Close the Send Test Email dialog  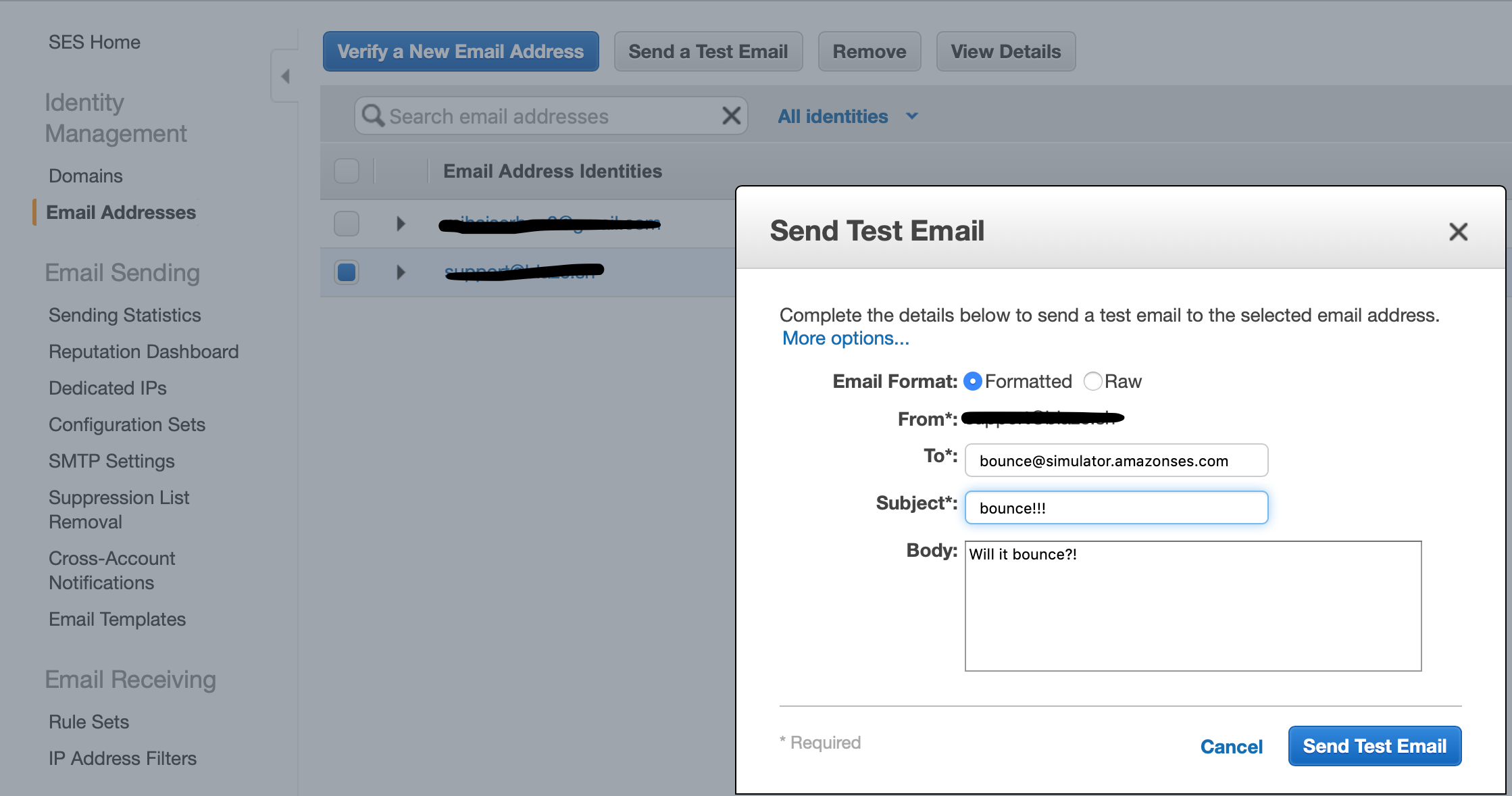click(x=1459, y=232)
